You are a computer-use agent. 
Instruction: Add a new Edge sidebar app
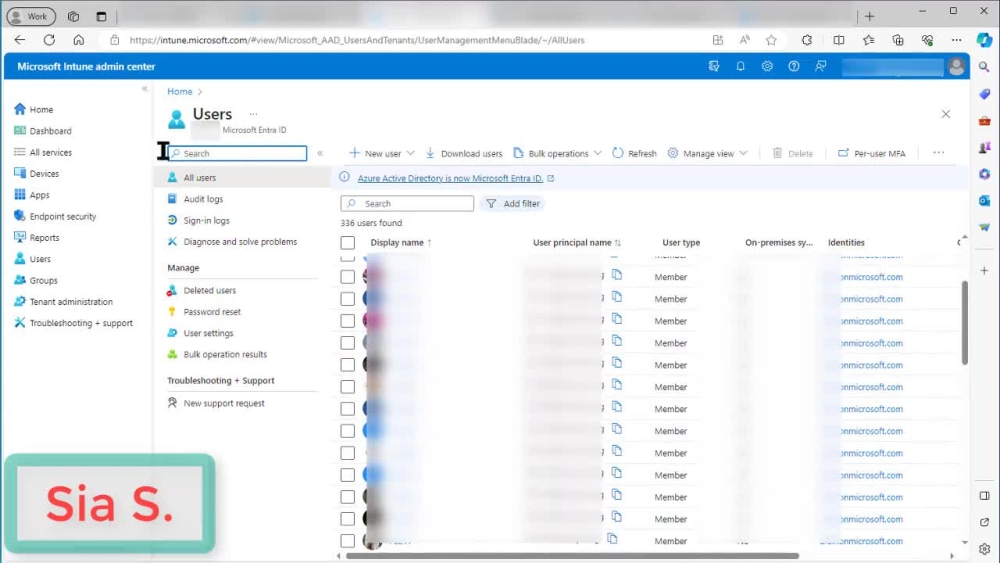pos(984,271)
